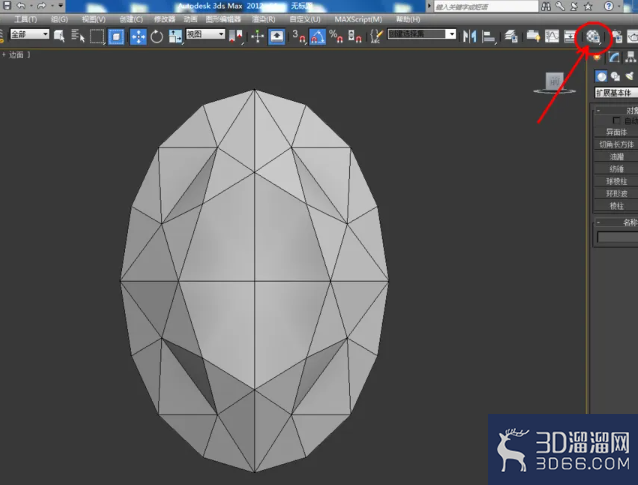
Task: Open the 扩展基本体 primitives dropdown
Action: 616,93
